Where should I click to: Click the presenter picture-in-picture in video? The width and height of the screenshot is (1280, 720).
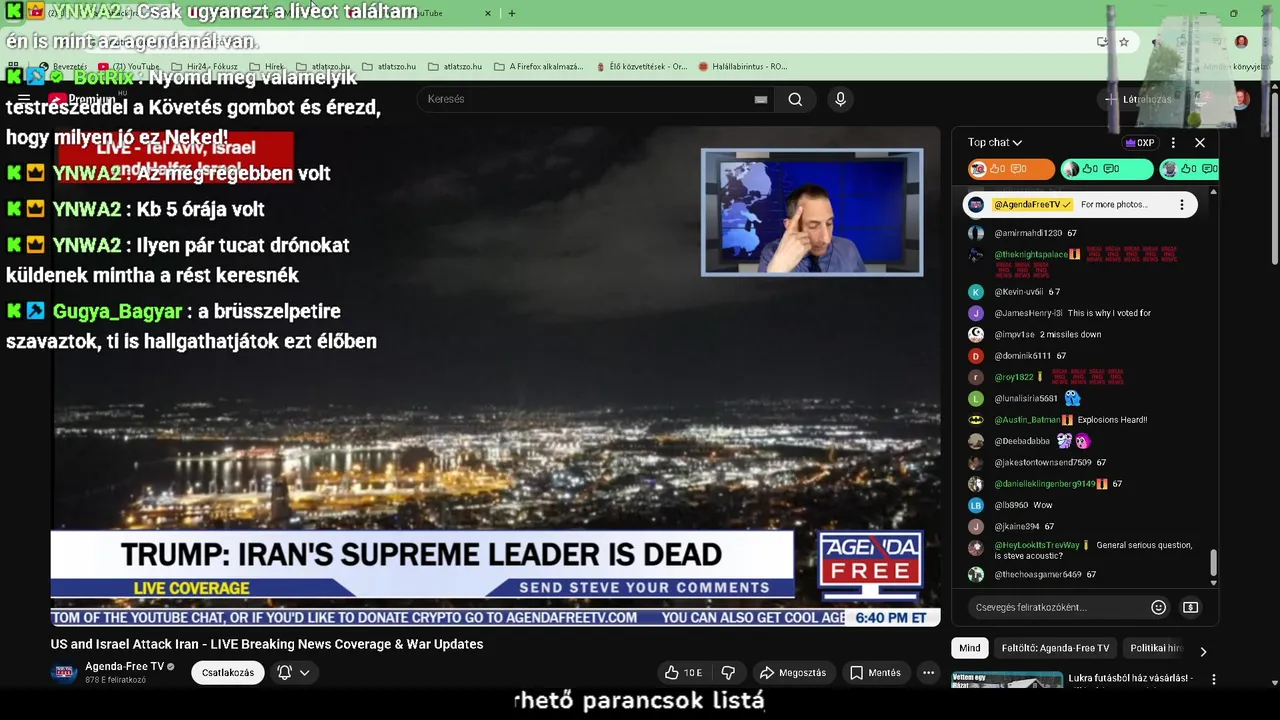(812, 212)
